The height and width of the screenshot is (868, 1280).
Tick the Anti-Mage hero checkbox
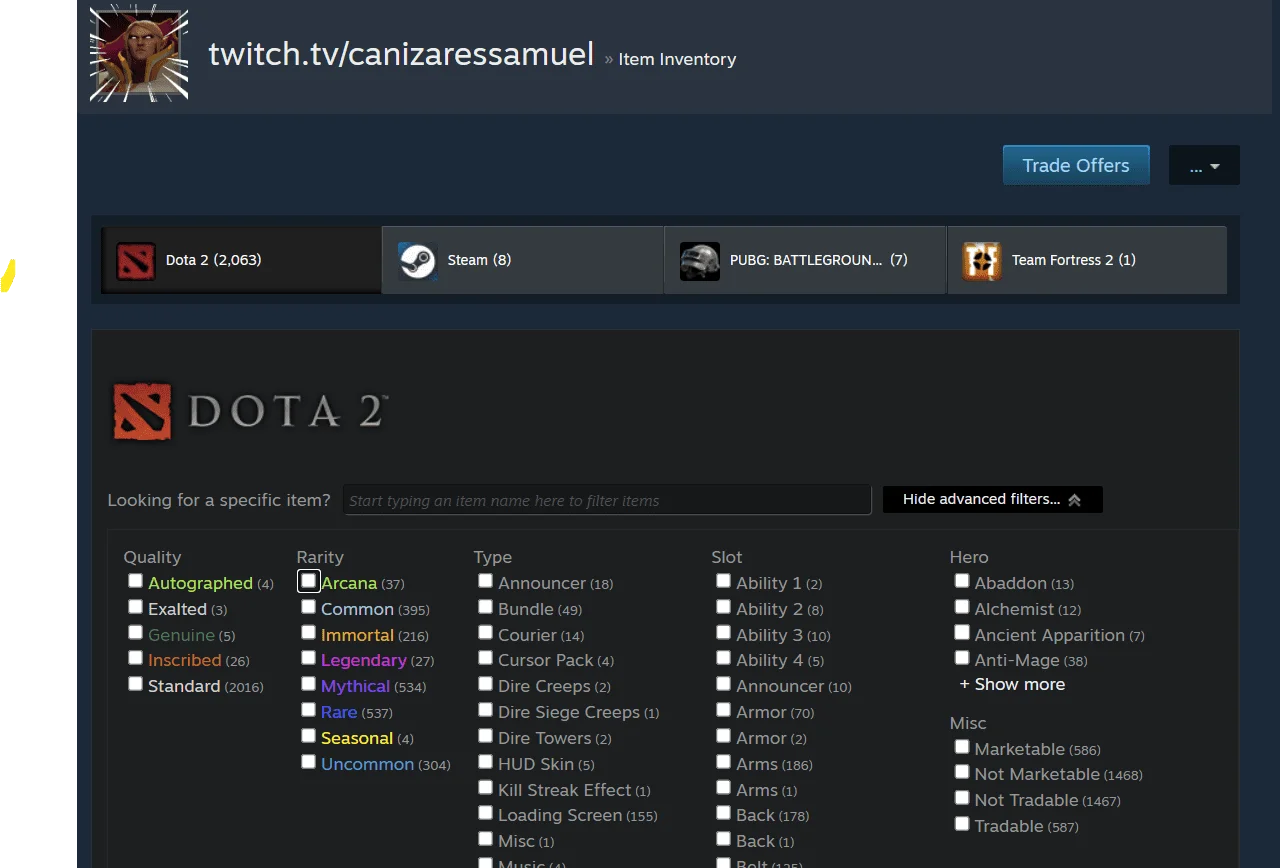(x=961, y=658)
